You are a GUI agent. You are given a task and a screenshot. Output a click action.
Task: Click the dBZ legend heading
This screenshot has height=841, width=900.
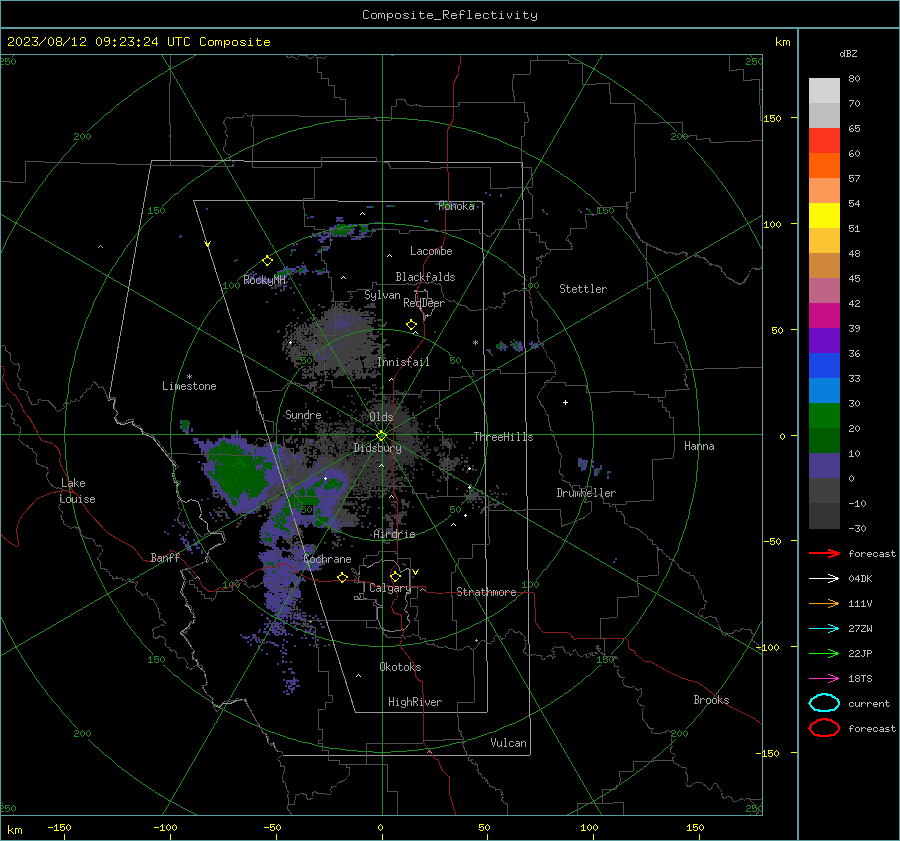click(848, 53)
